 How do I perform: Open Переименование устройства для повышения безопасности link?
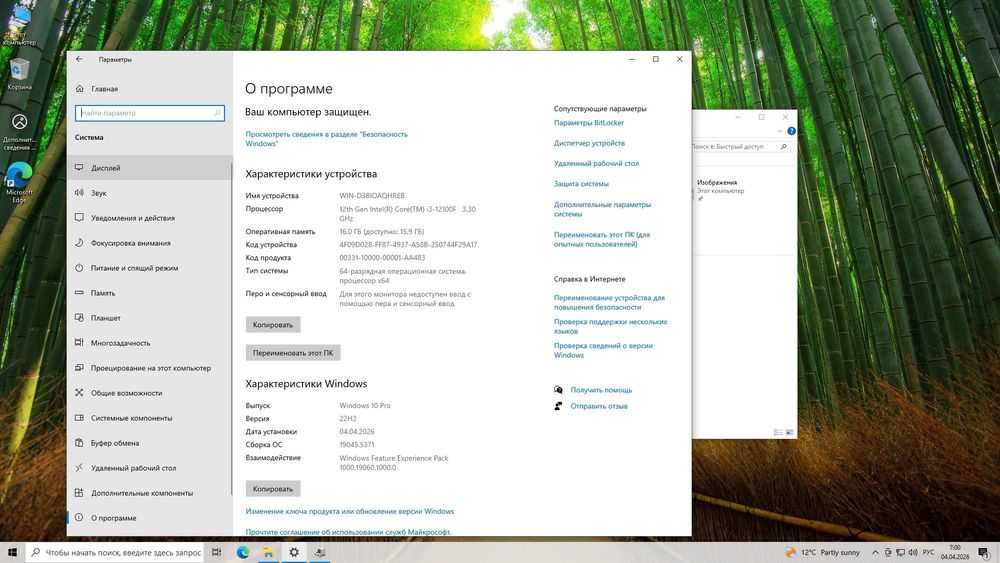[x=609, y=302]
